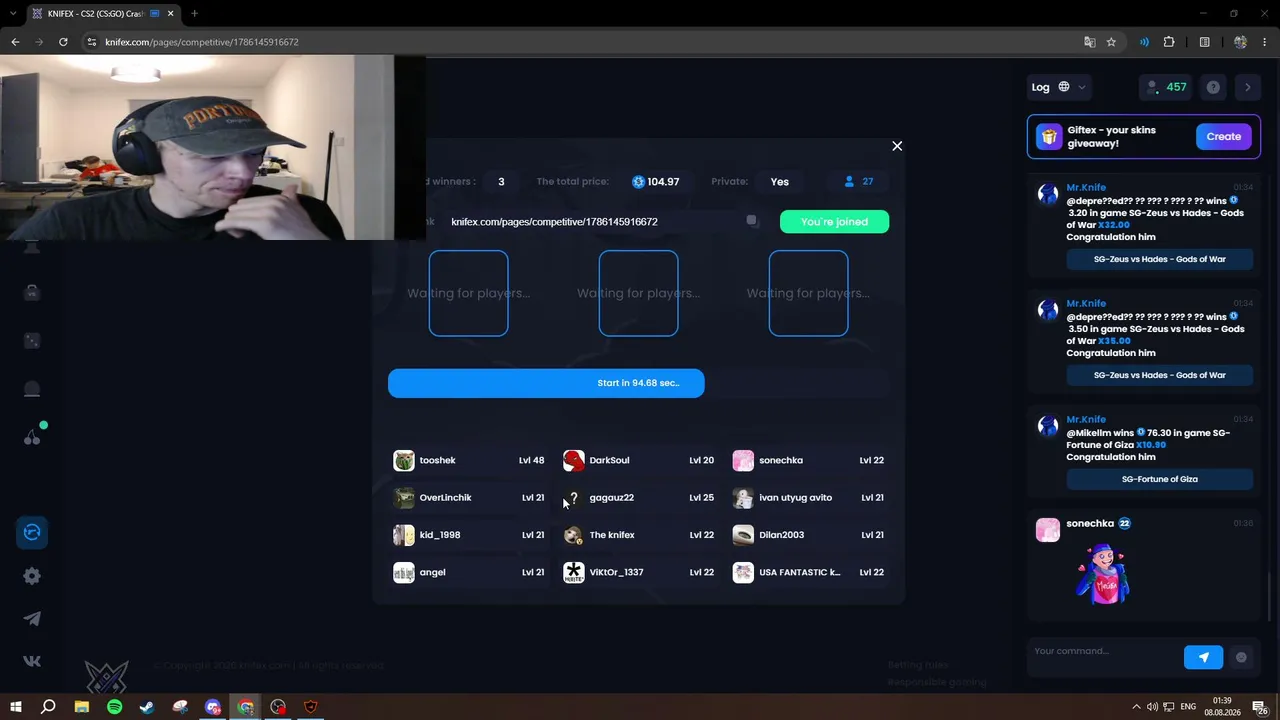The width and height of the screenshot is (1280, 720).
Task: Click sonechka's avatar in chat
Action: (x=1048, y=529)
